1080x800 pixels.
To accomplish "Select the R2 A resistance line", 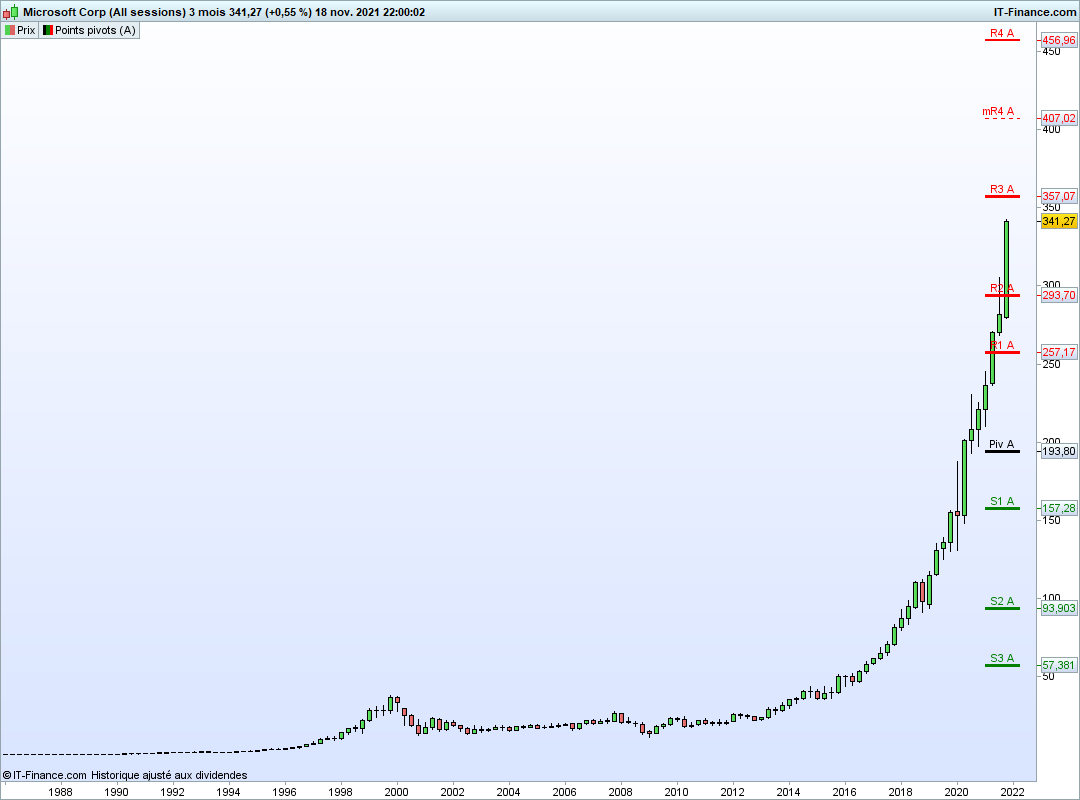I will [x=1002, y=295].
